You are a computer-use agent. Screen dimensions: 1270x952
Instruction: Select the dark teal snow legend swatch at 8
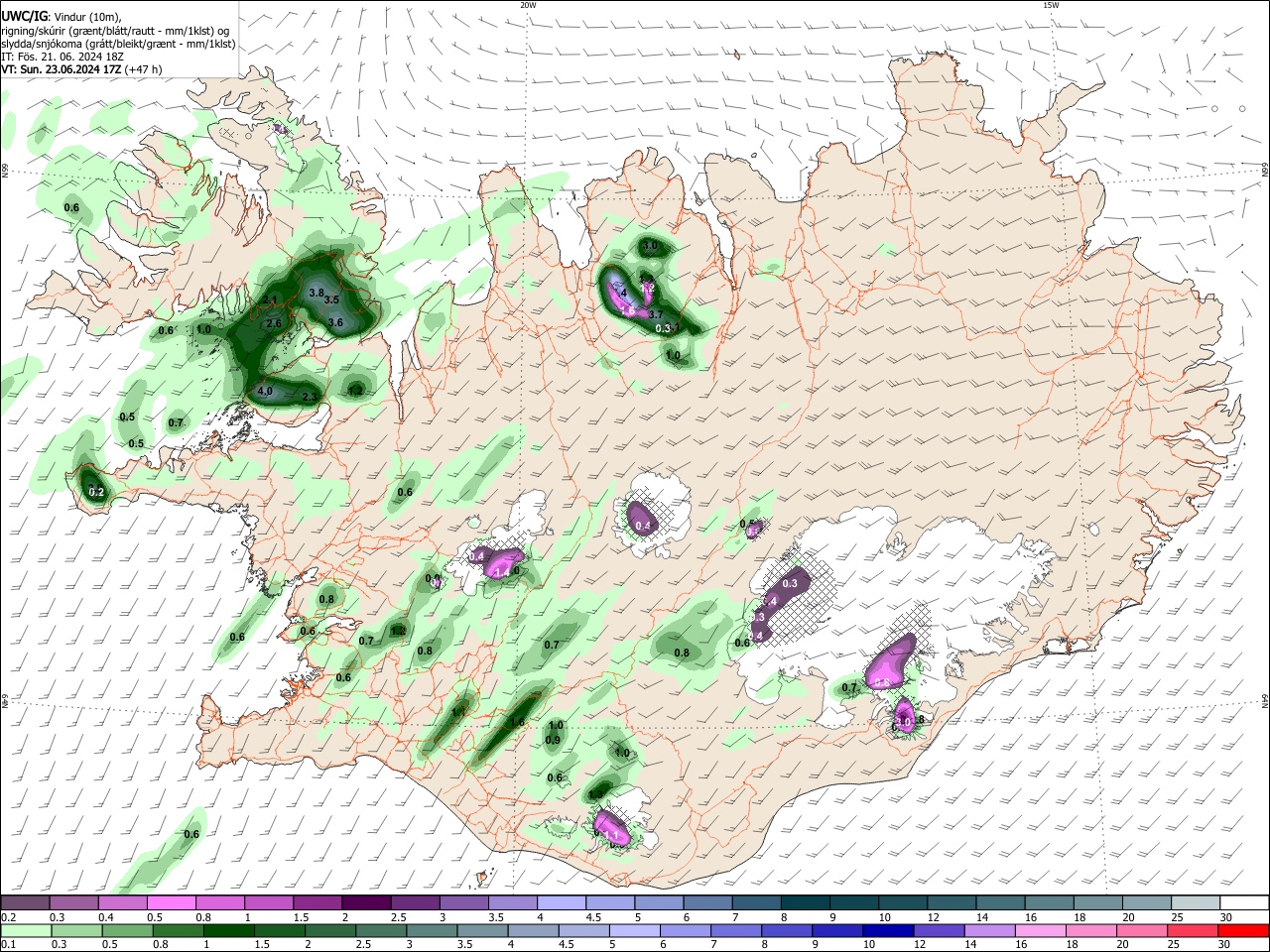click(x=805, y=903)
